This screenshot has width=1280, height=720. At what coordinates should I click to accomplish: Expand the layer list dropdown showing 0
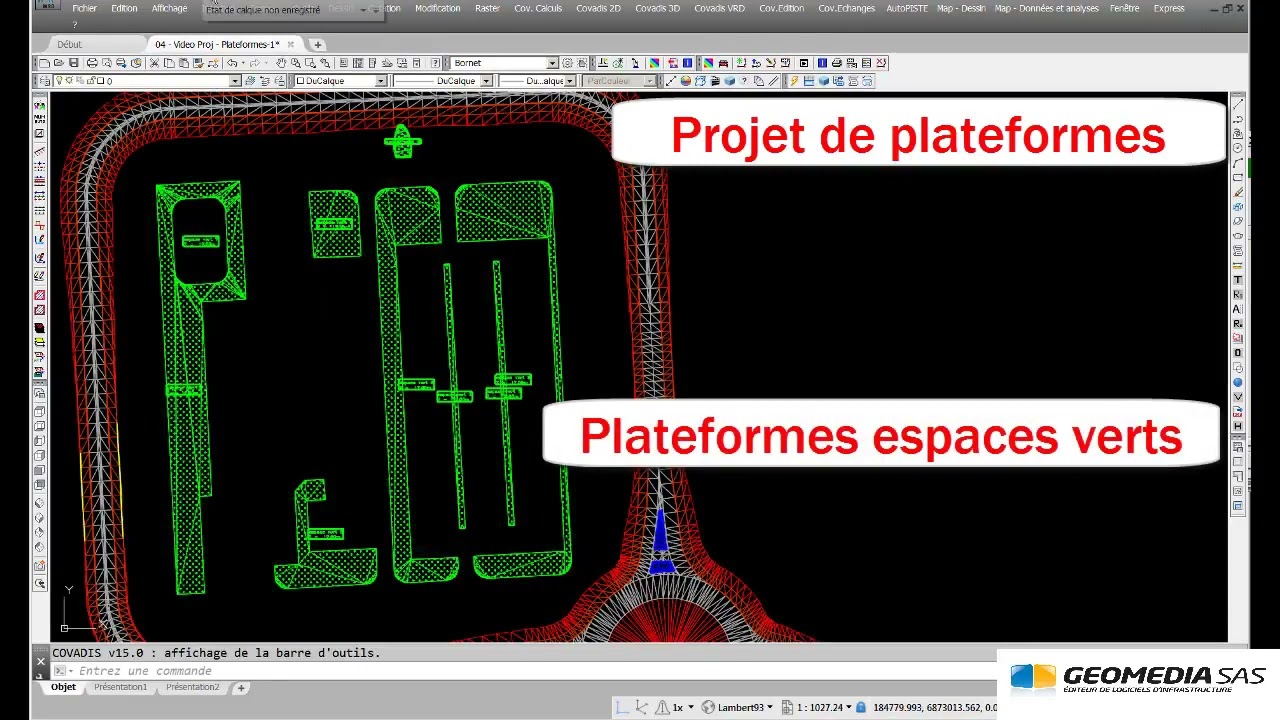click(x=234, y=80)
